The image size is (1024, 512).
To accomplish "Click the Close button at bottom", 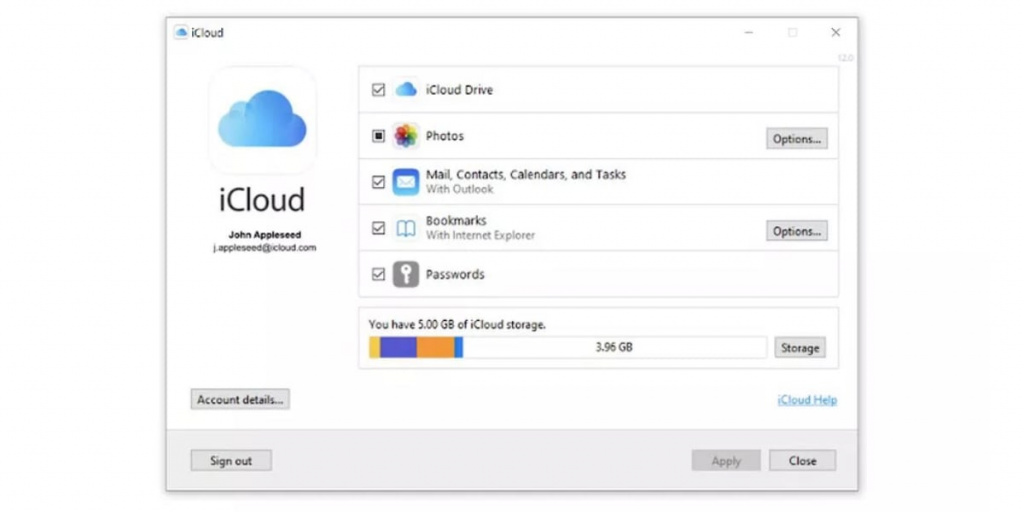I will (x=802, y=461).
